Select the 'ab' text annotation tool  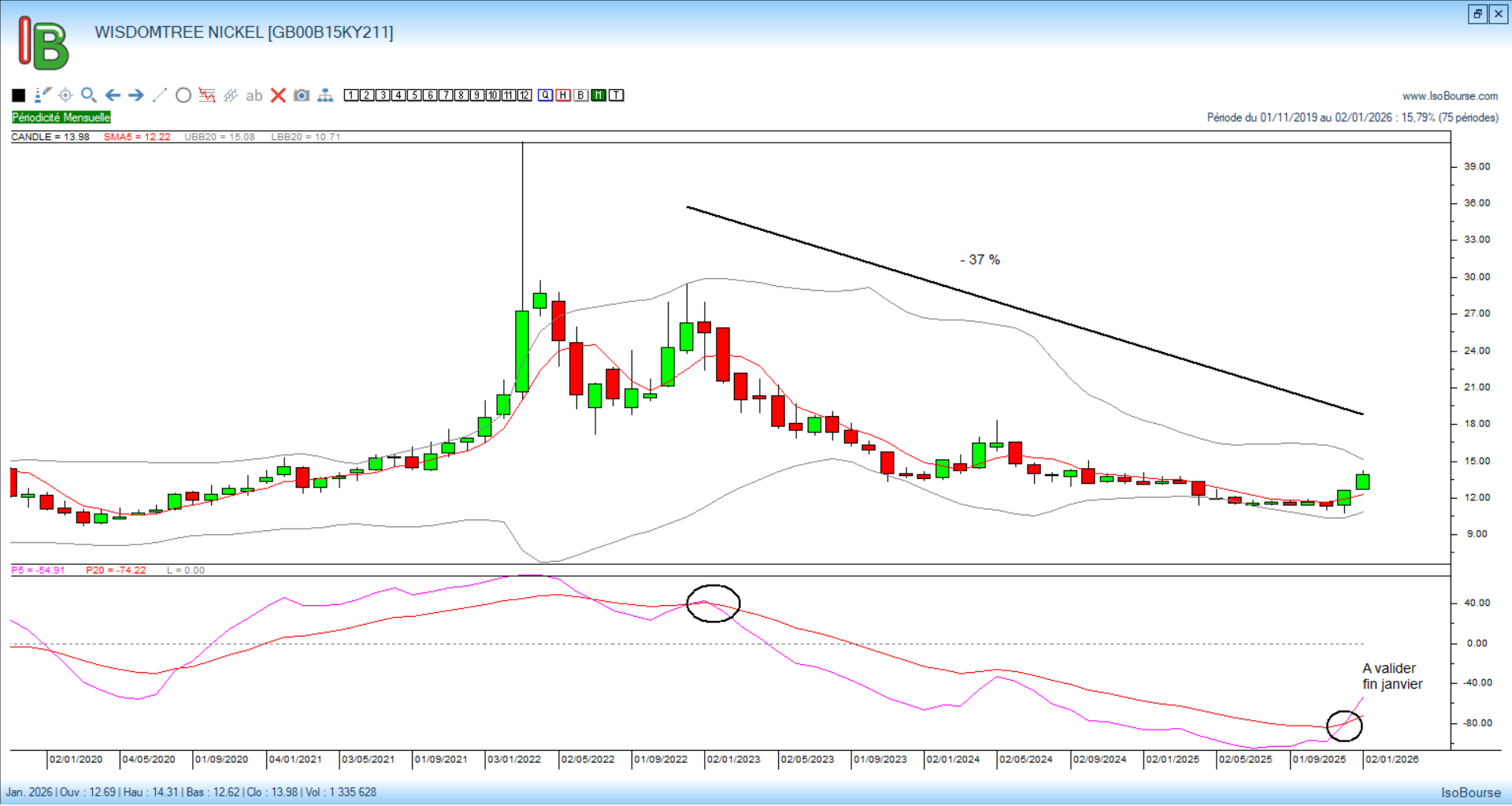(x=254, y=95)
